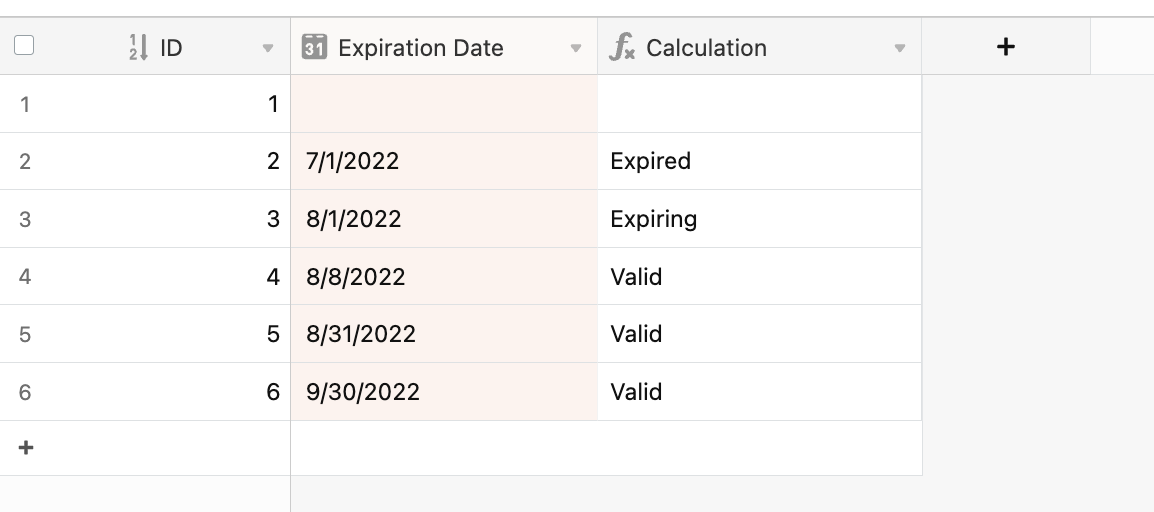Select the Calculation column header
The width and height of the screenshot is (1154, 512).
point(760,46)
